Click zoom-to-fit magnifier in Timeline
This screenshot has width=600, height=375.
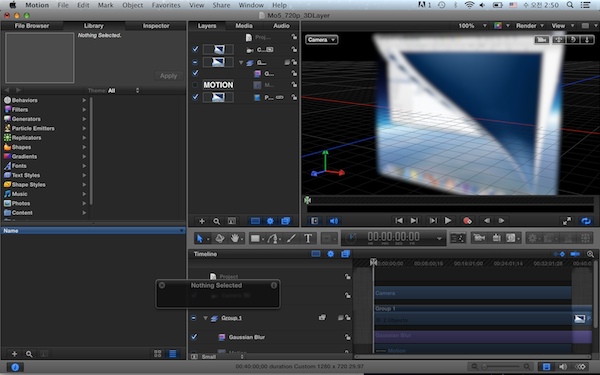point(590,254)
